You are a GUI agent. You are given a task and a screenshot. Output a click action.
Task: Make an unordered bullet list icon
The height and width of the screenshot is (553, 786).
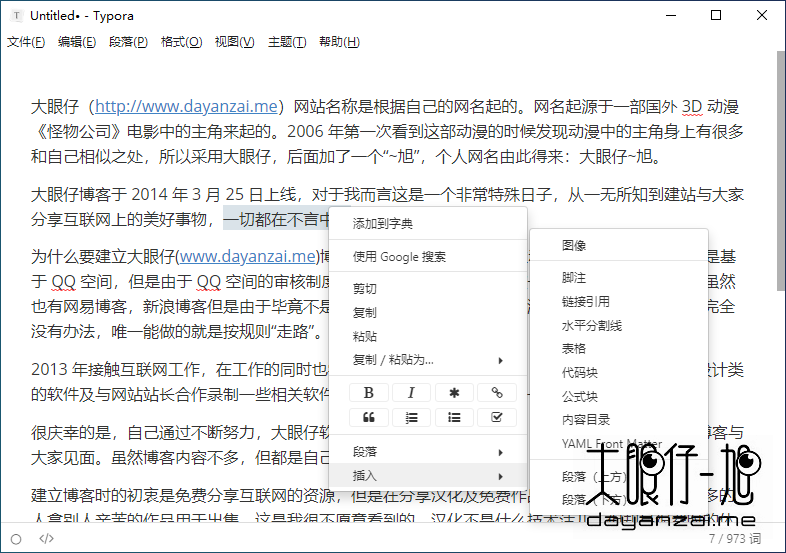(x=454, y=417)
